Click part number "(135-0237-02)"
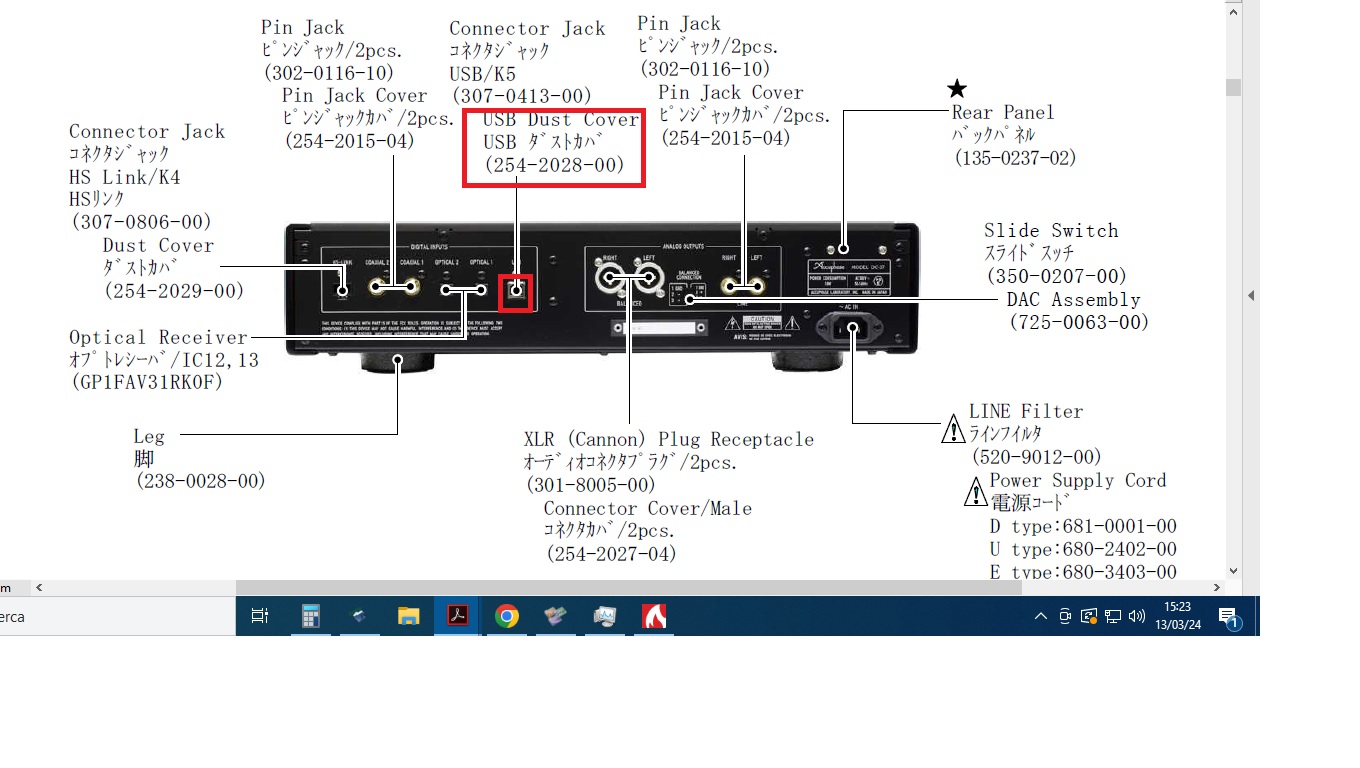Screen dimensions: 1360x768 point(1015,158)
